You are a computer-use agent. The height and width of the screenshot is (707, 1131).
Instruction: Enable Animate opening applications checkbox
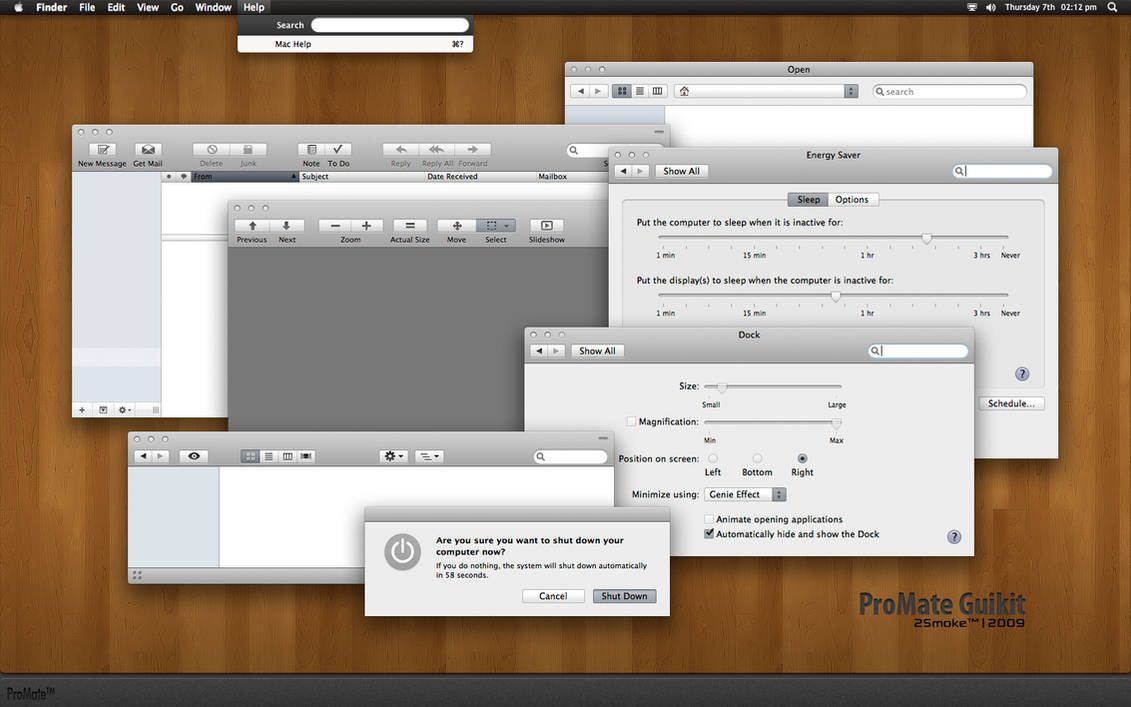click(x=708, y=519)
